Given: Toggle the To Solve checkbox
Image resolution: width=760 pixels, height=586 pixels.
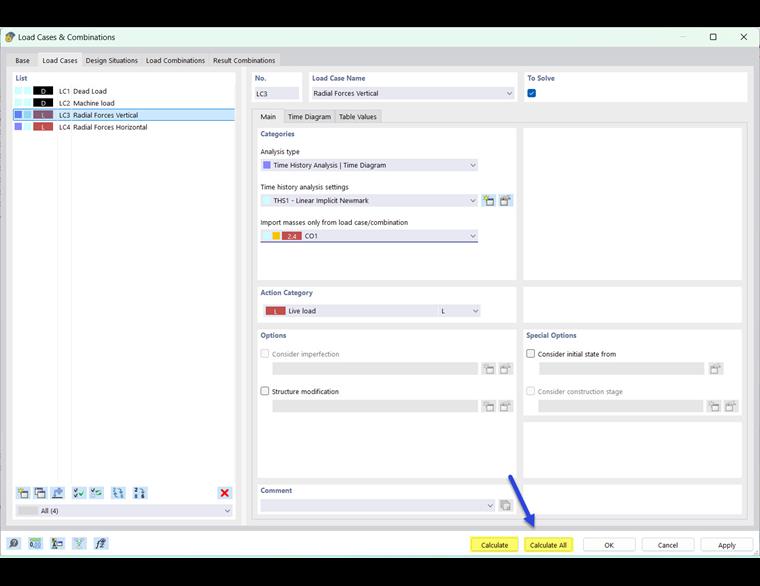Looking at the screenshot, I should [x=532, y=93].
